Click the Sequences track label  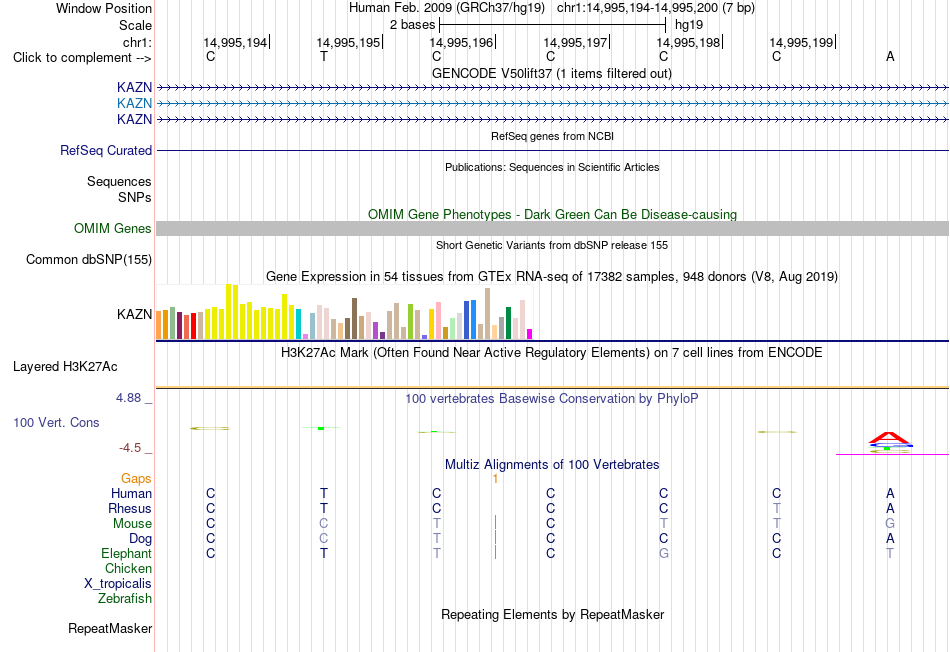[x=119, y=181]
